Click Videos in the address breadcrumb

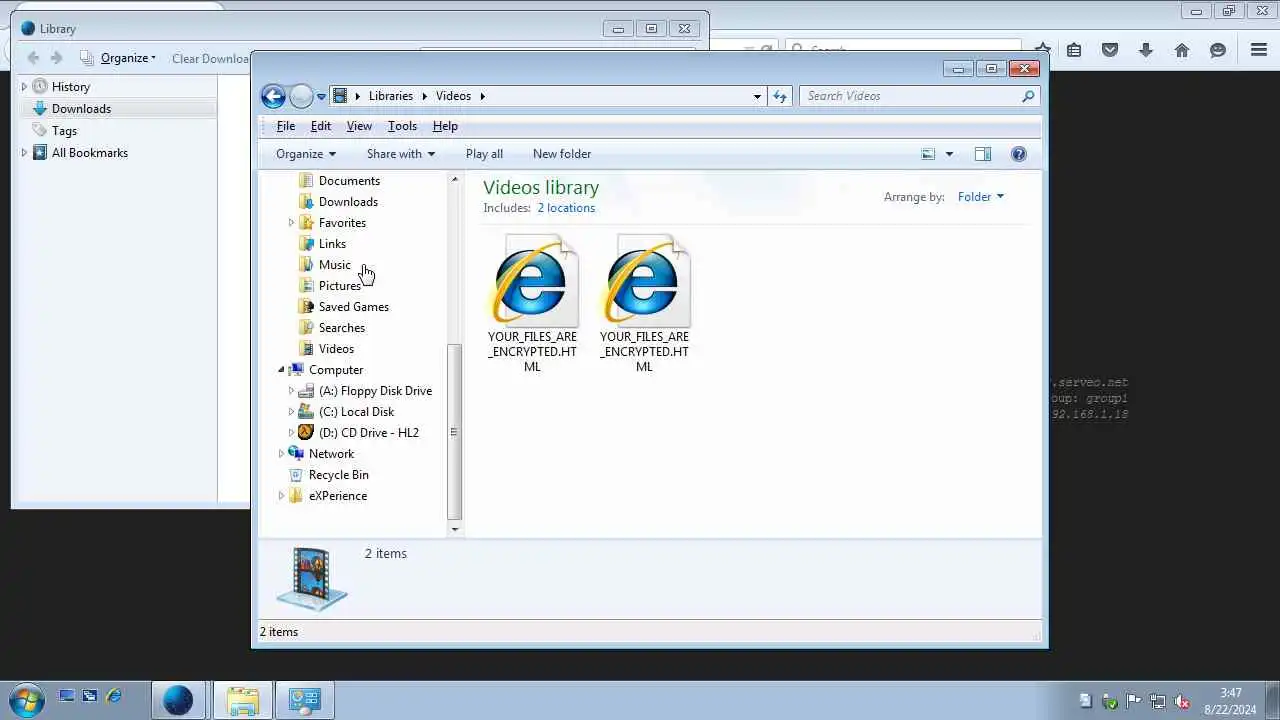(453, 96)
